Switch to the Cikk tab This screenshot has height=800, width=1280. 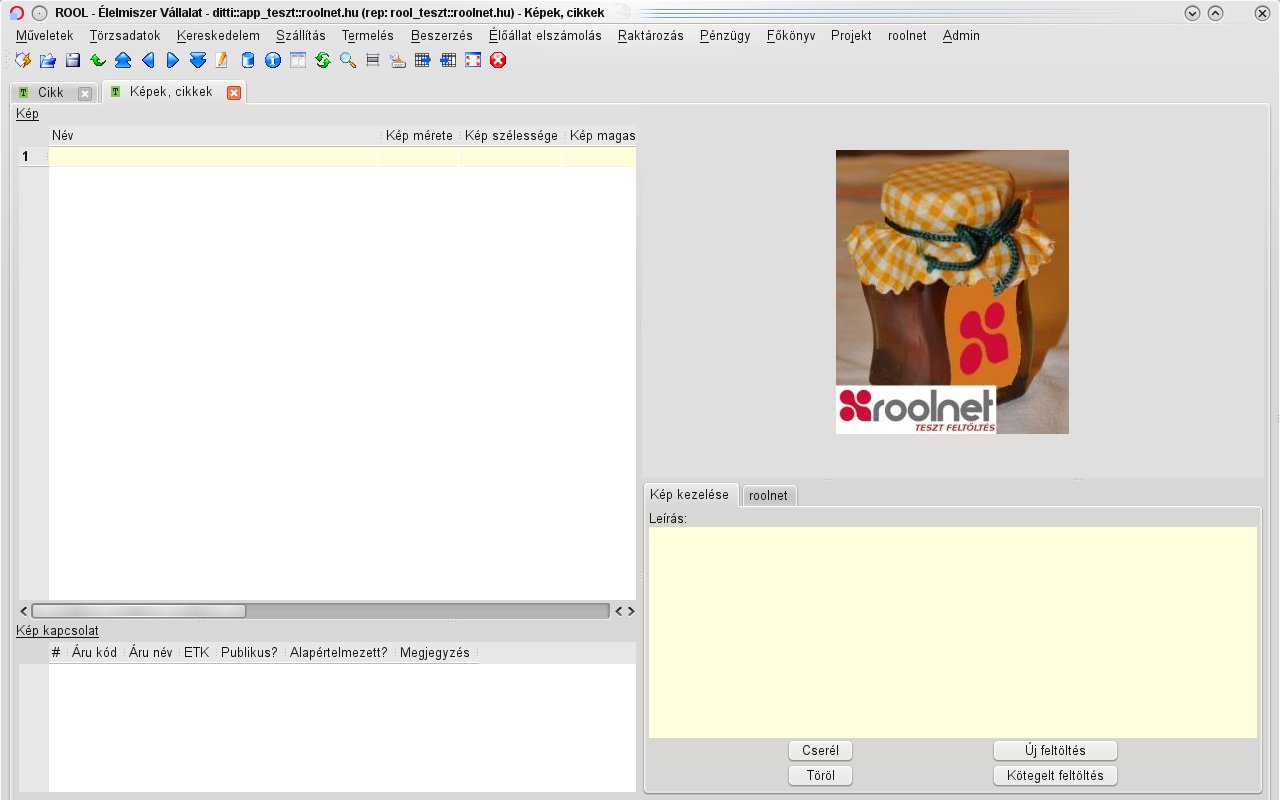coord(50,93)
